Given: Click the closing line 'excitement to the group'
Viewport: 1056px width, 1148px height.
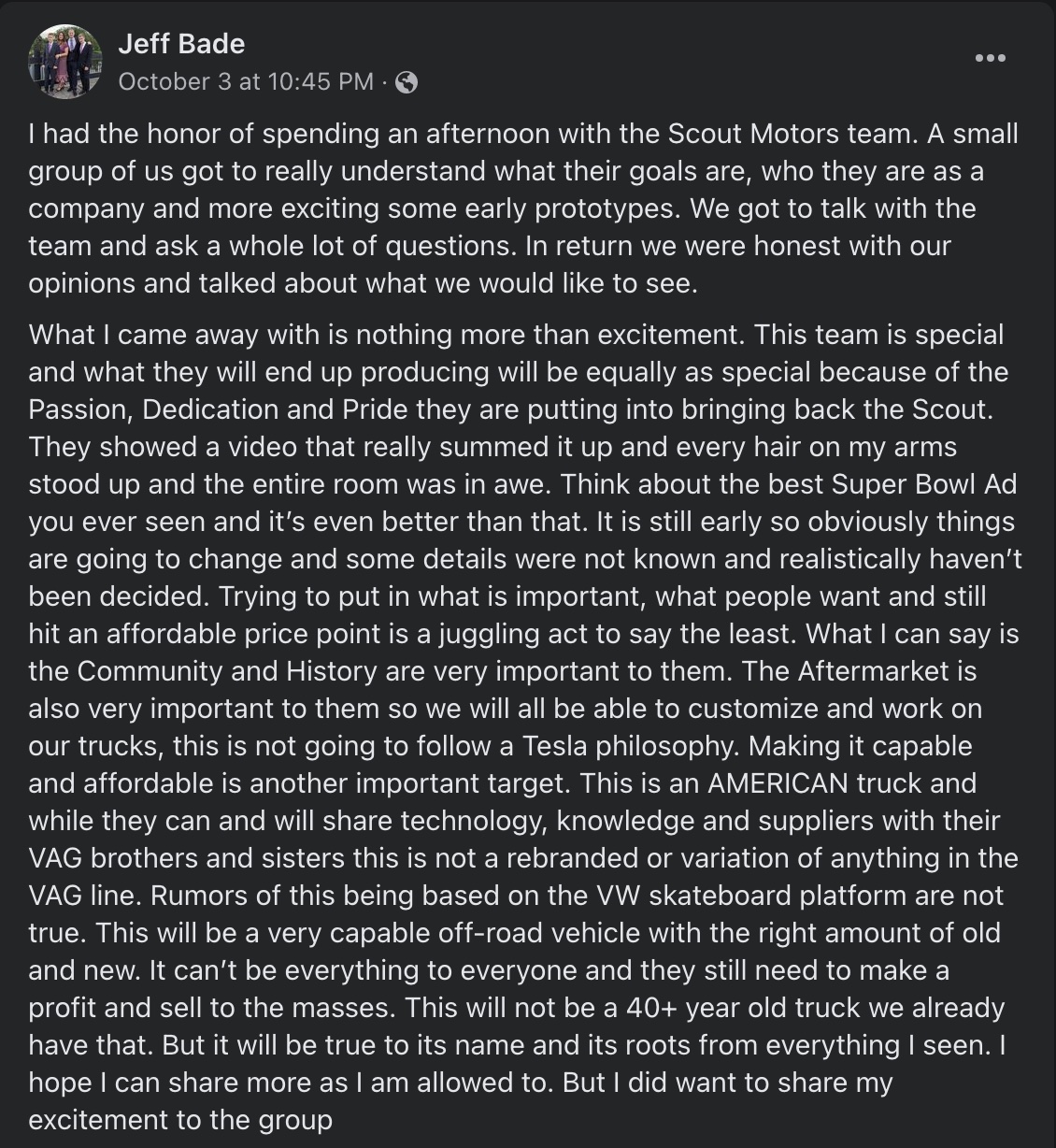Looking at the screenshot, I should [180, 1120].
